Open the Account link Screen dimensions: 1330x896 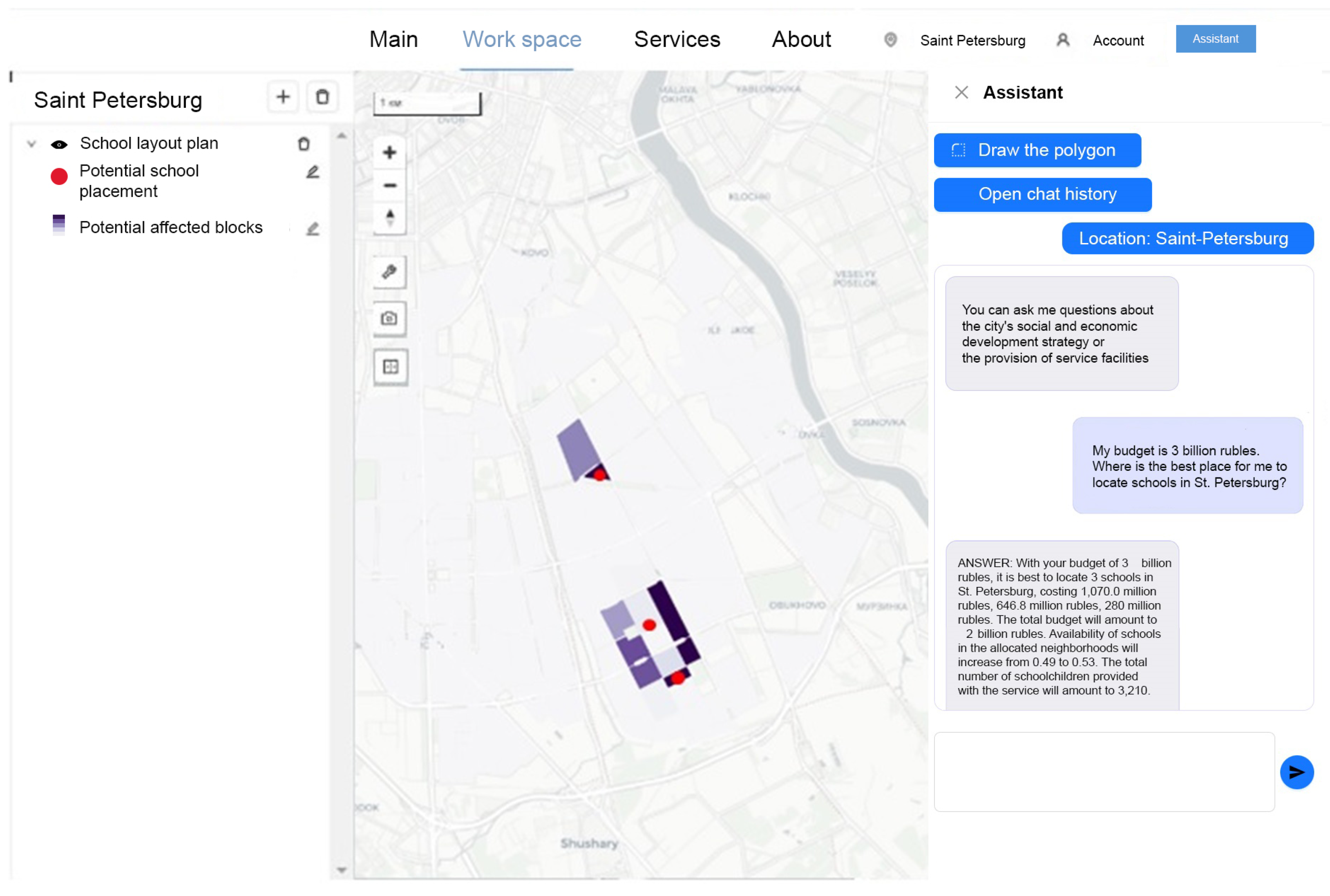click(x=1118, y=40)
